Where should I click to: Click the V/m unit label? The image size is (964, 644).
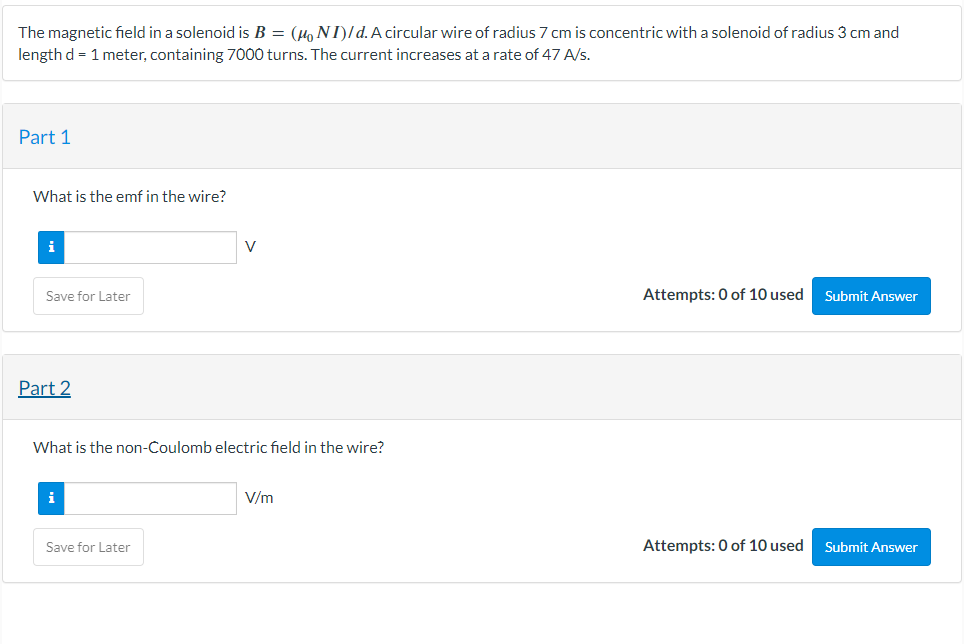[259, 499]
